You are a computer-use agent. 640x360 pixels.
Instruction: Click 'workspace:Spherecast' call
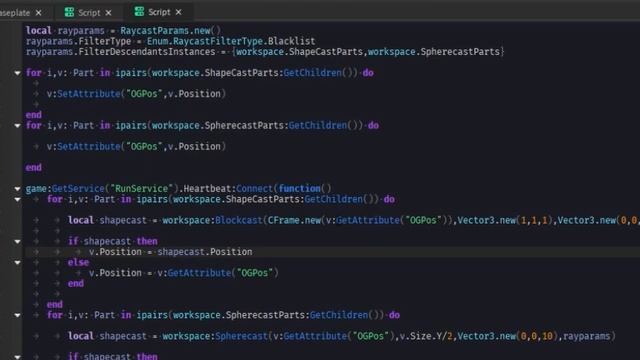pos(215,336)
